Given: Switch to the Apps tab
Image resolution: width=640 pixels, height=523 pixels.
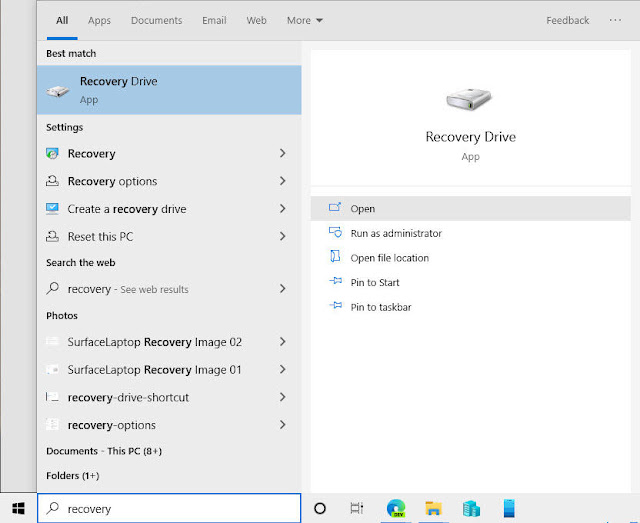Looking at the screenshot, I should (99, 20).
